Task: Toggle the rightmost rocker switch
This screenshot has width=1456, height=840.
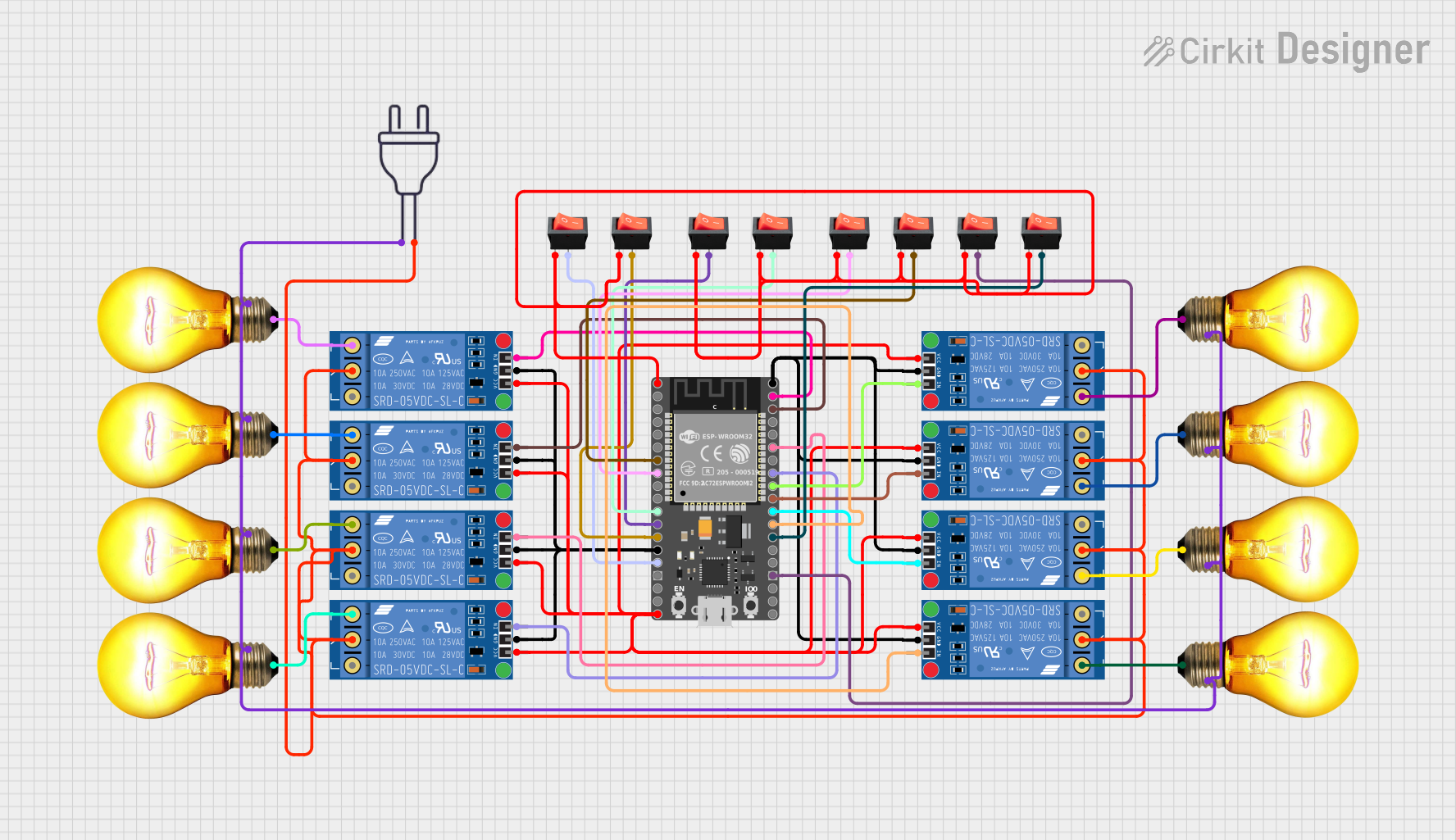Action: click(x=1041, y=232)
